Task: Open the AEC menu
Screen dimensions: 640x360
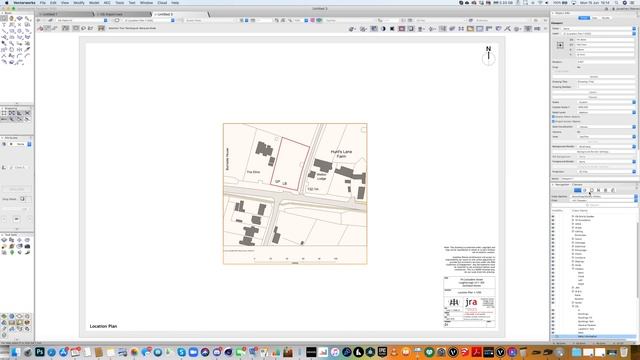Action: pyautogui.click(x=107, y=2)
